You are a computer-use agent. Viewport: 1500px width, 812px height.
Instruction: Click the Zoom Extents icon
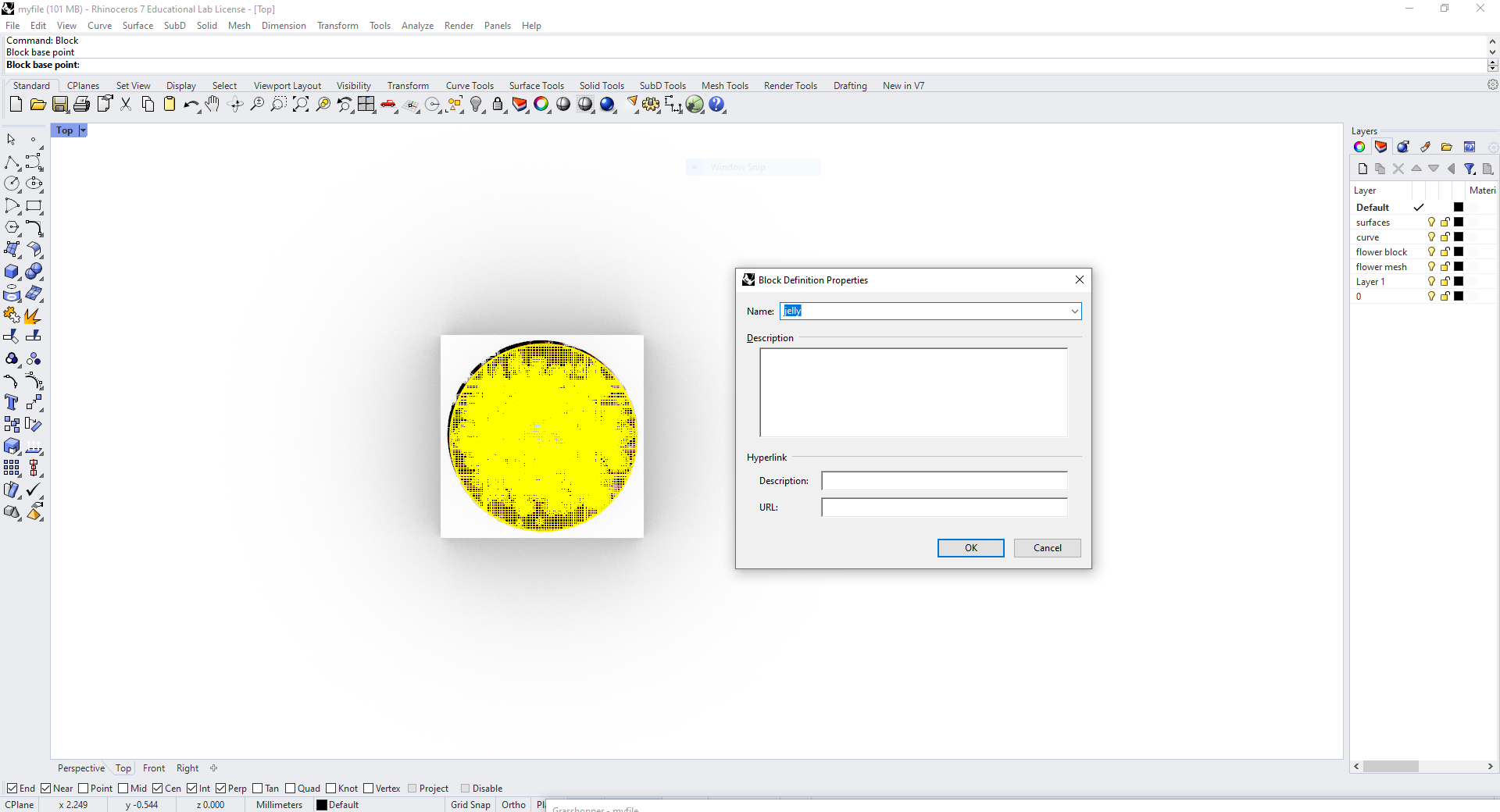tap(301, 104)
